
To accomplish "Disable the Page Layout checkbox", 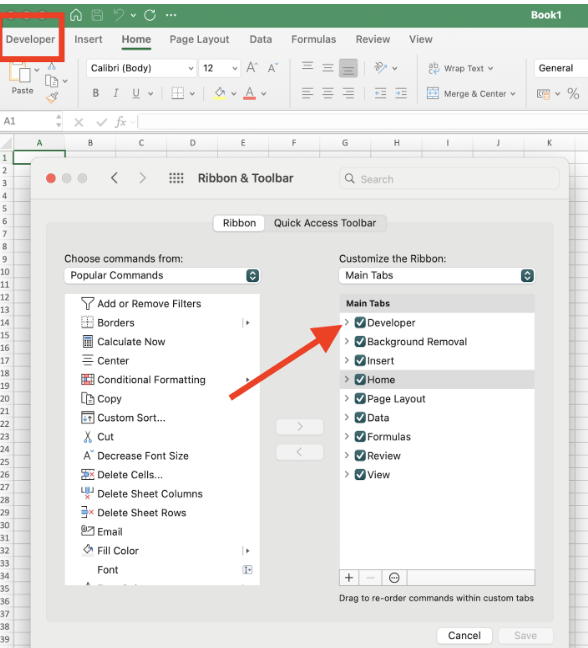I will (x=360, y=398).
